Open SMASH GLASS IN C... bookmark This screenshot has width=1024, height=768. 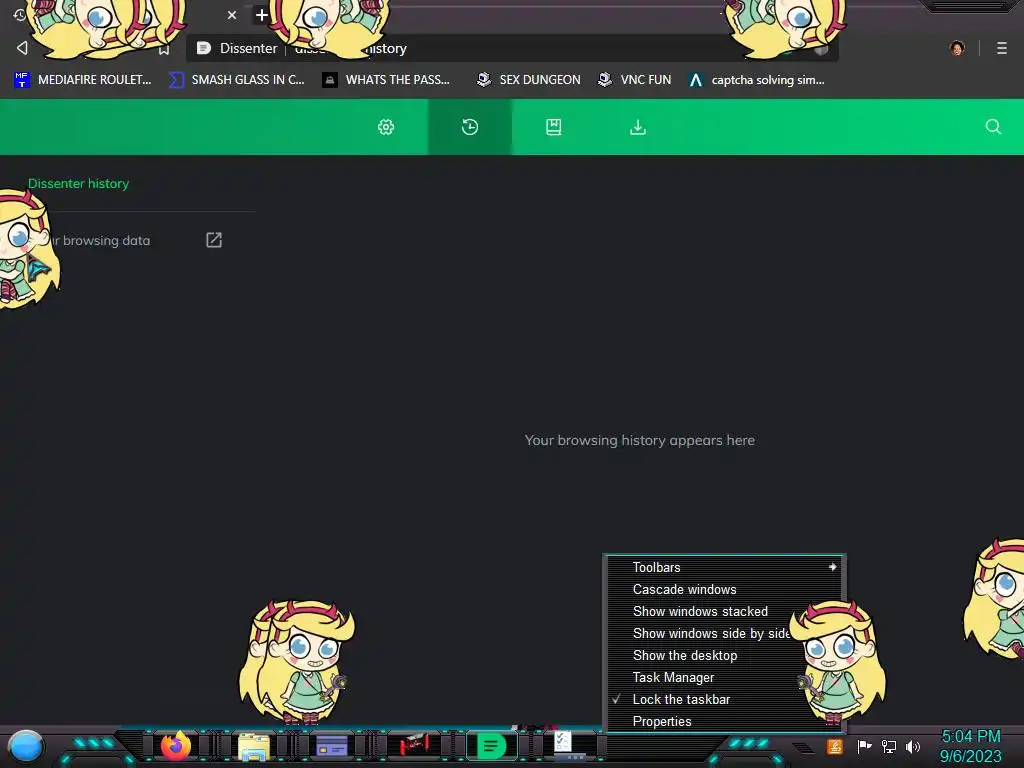pos(236,80)
